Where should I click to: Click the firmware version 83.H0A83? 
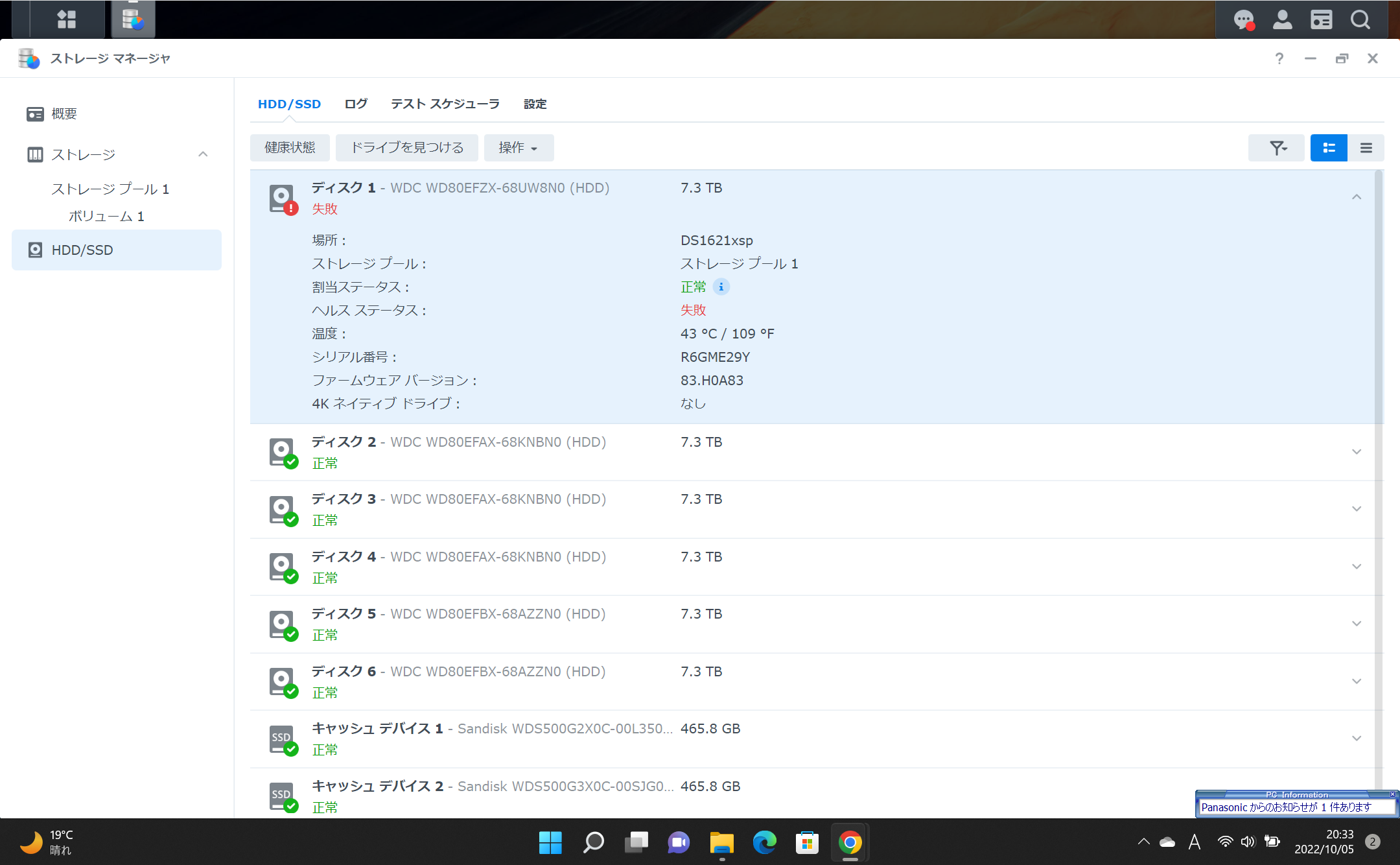point(712,380)
